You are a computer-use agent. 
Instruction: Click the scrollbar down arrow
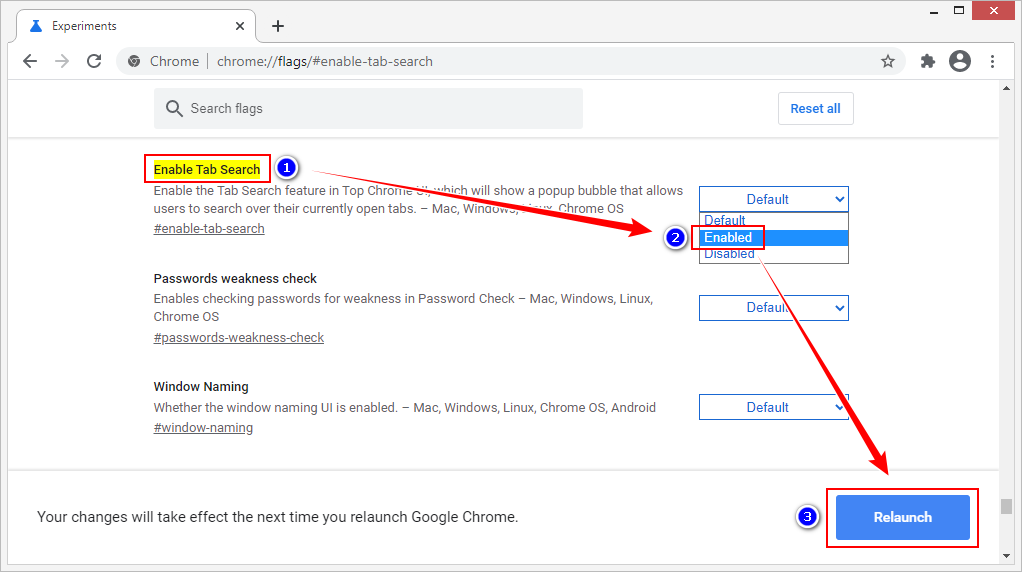click(1006, 556)
